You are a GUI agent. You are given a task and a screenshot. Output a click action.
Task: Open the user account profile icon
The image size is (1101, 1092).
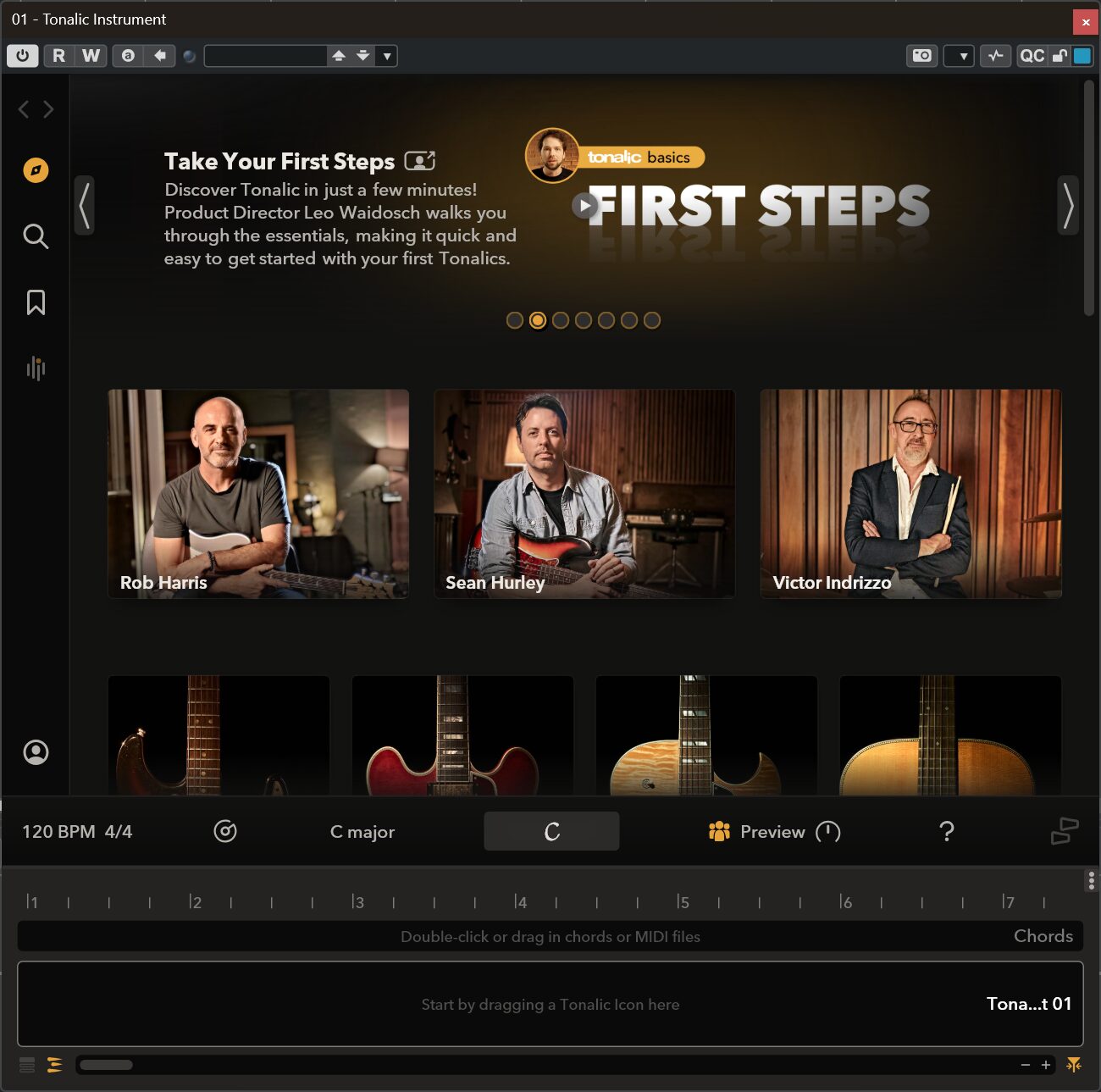tap(36, 752)
